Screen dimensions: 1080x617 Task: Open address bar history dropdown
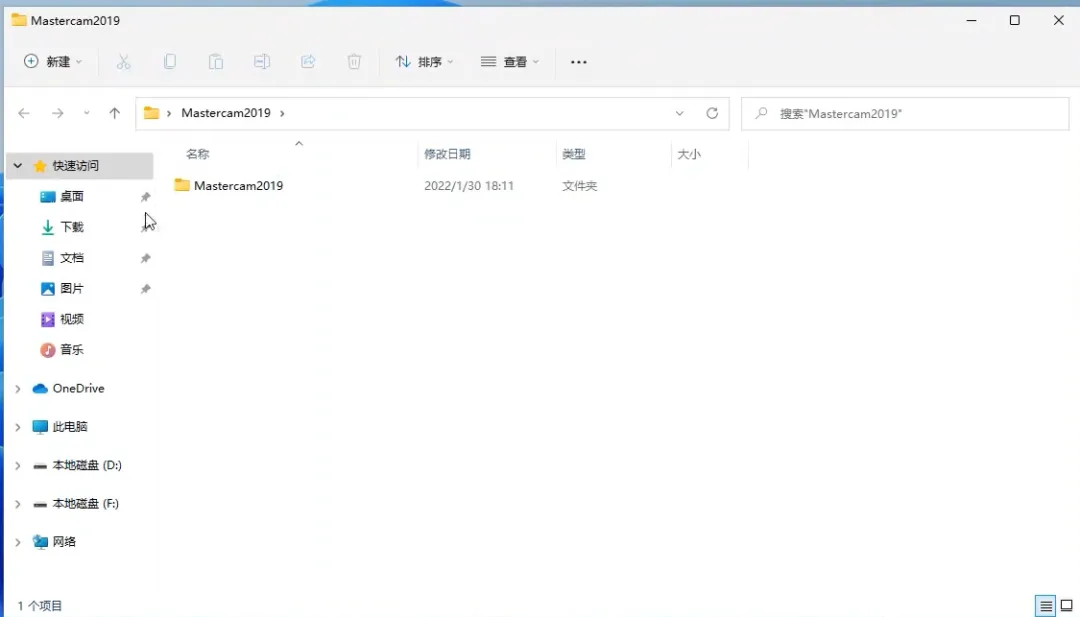tap(680, 113)
